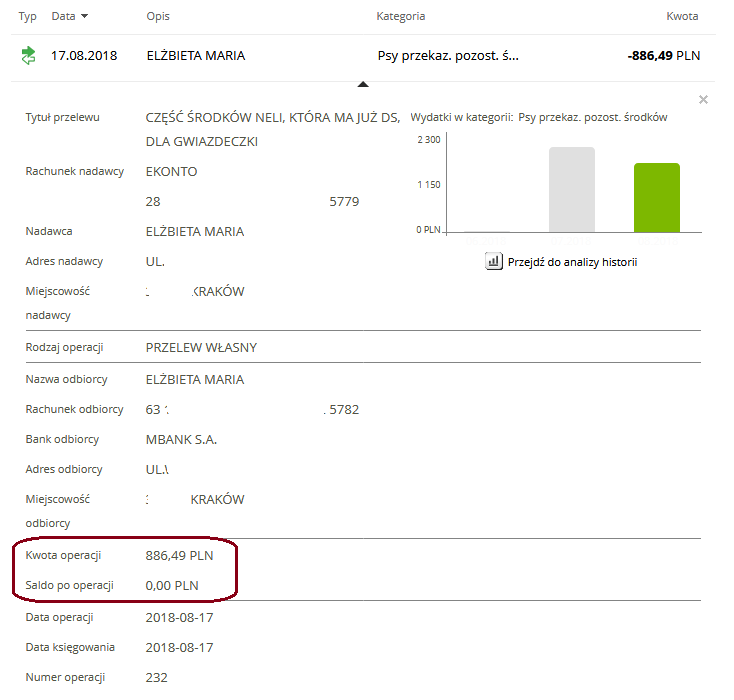Sort by the Data column arrow
734x700 pixels.
tap(84, 16)
